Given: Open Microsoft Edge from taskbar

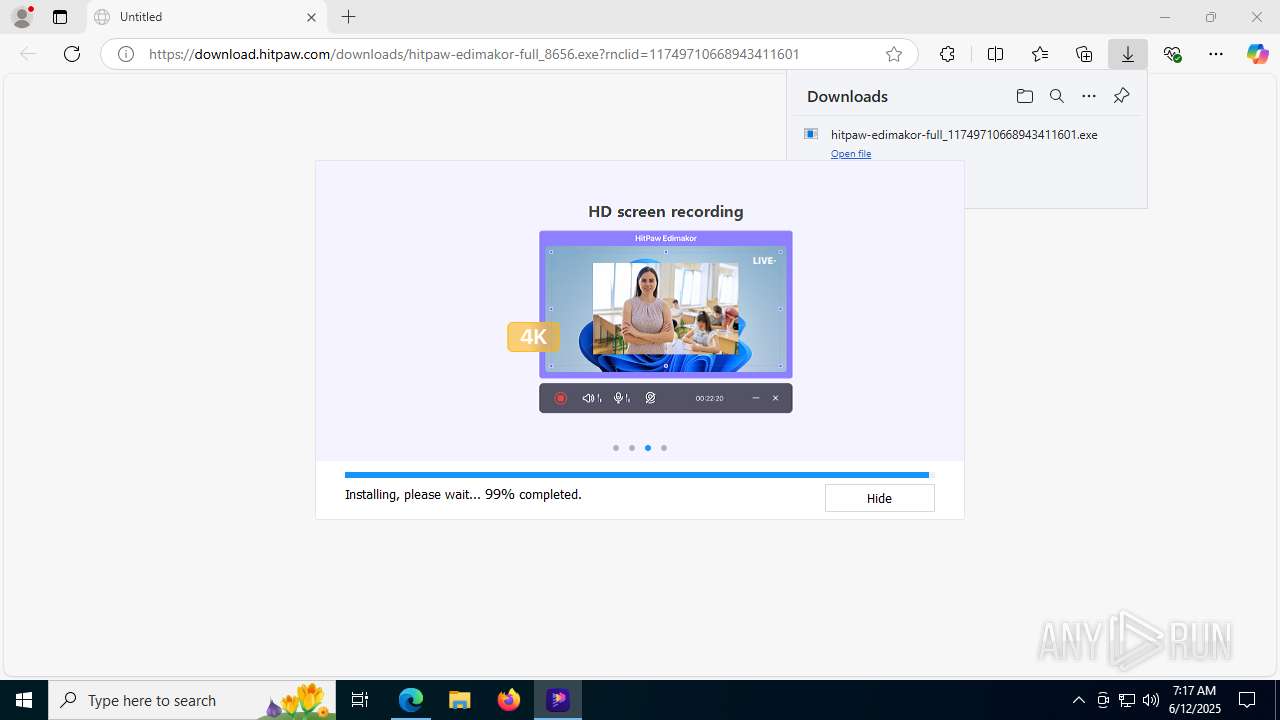Looking at the screenshot, I should [x=411, y=700].
